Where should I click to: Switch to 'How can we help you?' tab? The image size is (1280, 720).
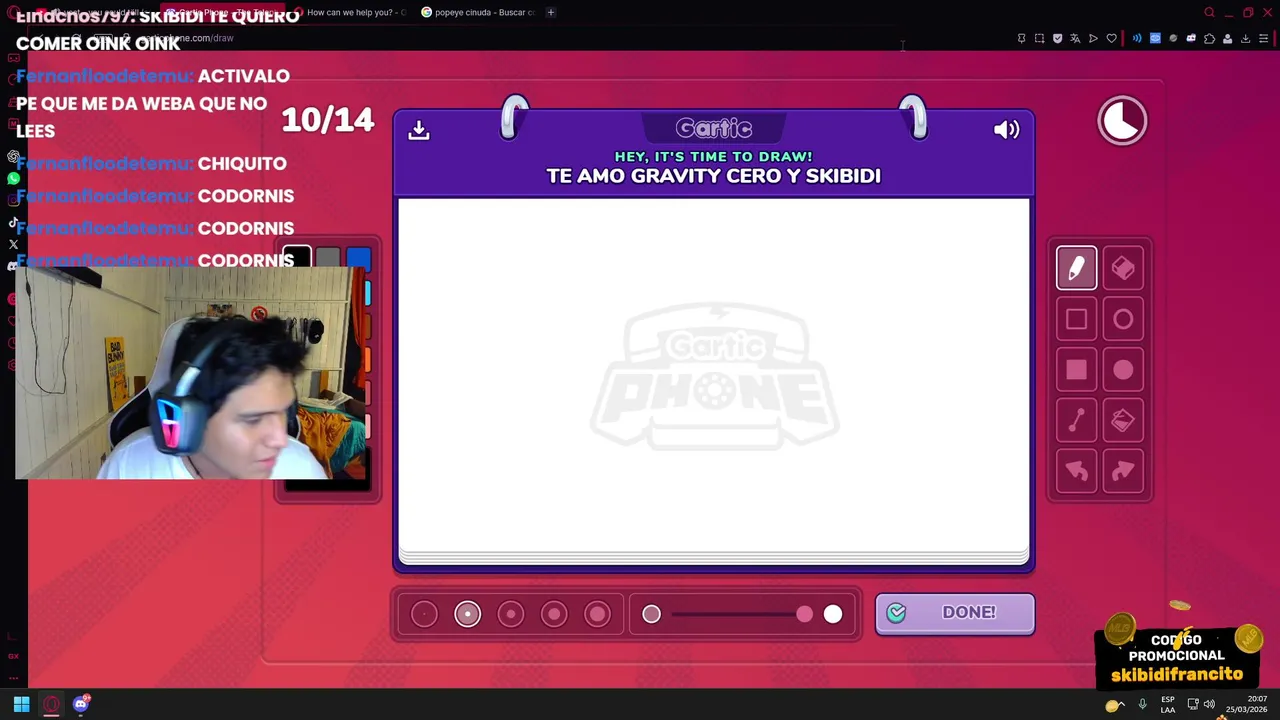pyautogui.click(x=350, y=12)
